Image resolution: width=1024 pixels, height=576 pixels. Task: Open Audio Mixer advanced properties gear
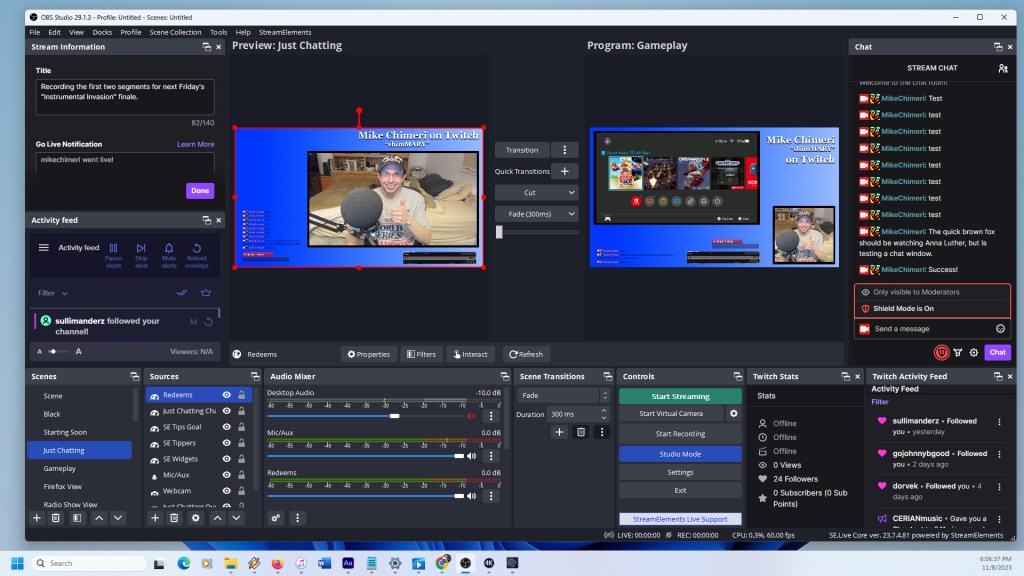[276, 518]
